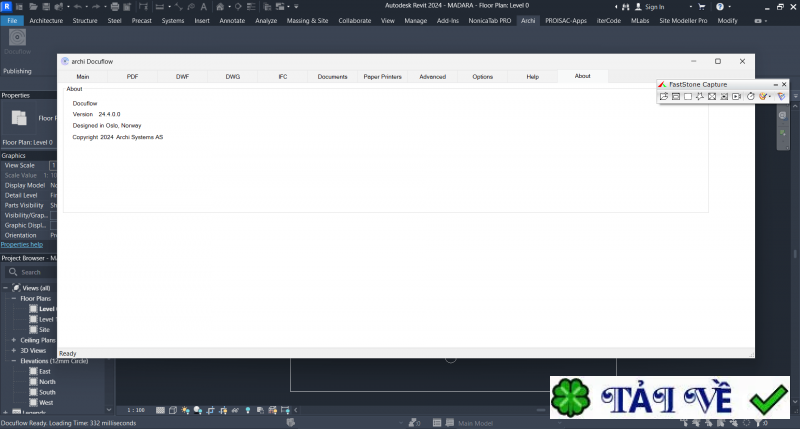Open the view scale 1 : 100 selector

136,410
